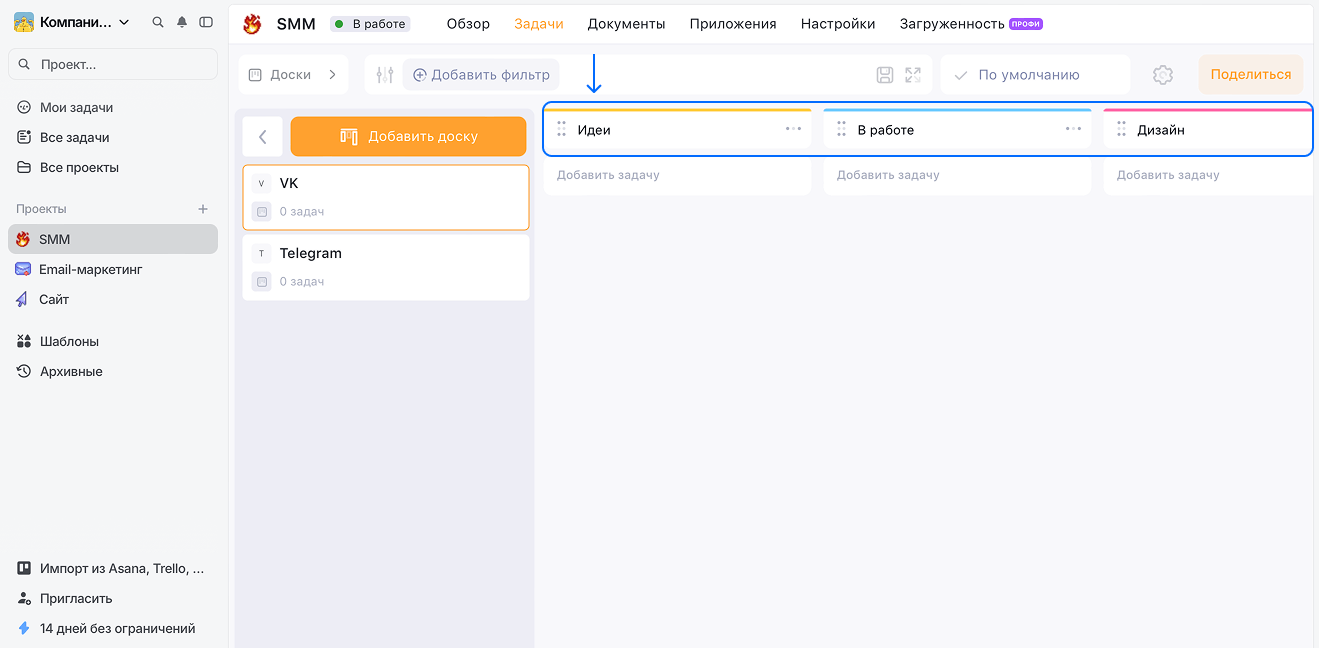The height and width of the screenshot is (648, 1319).
Task: Open the По умолчанию view dropdown
Action: (x=1035, y=75)
